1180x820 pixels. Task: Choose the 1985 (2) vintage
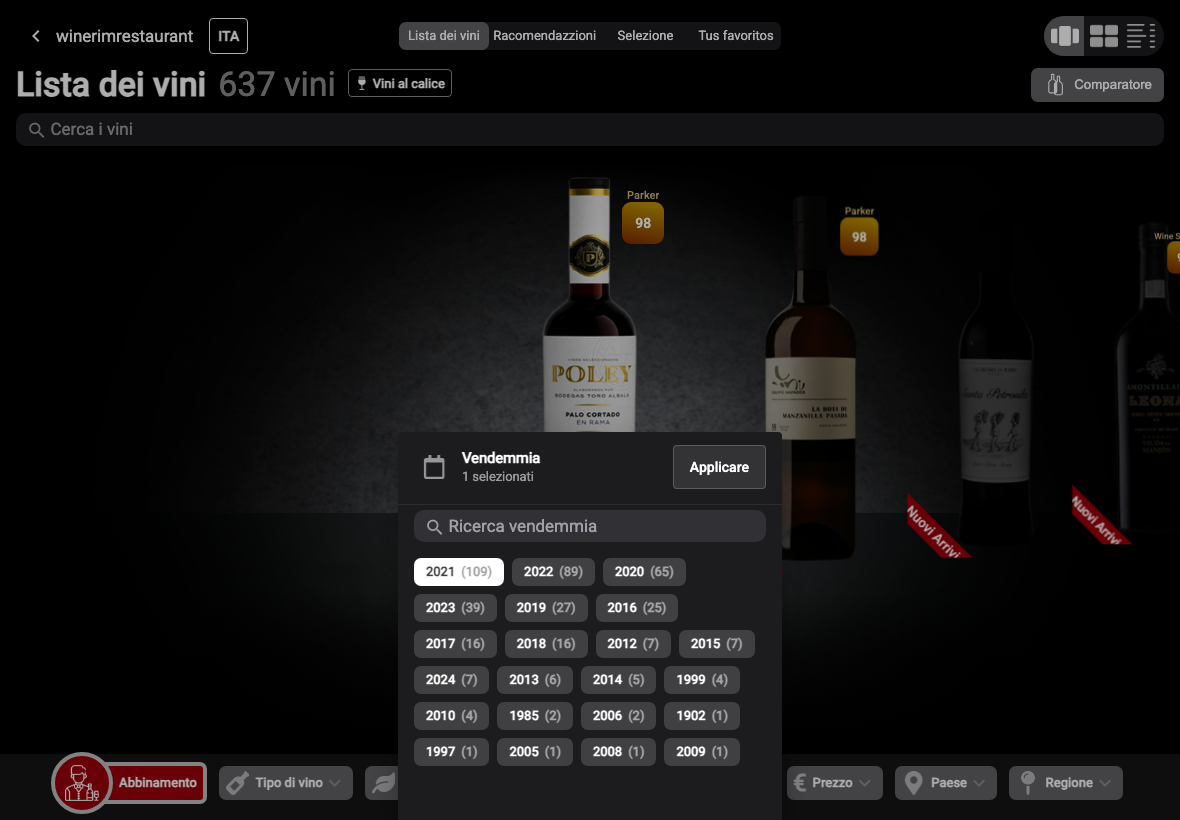point(535,716)
